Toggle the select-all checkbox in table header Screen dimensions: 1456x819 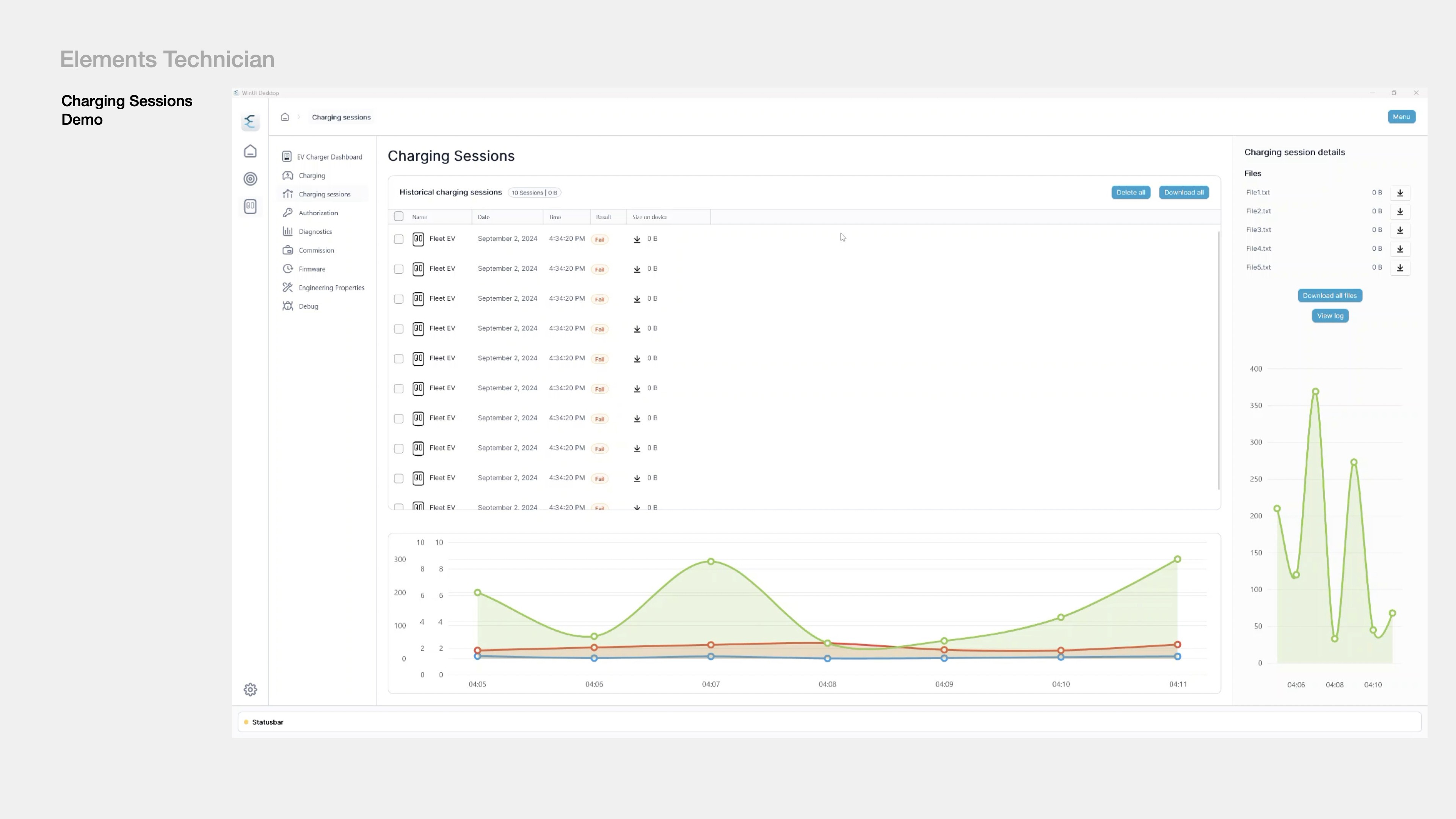(399, 217)
